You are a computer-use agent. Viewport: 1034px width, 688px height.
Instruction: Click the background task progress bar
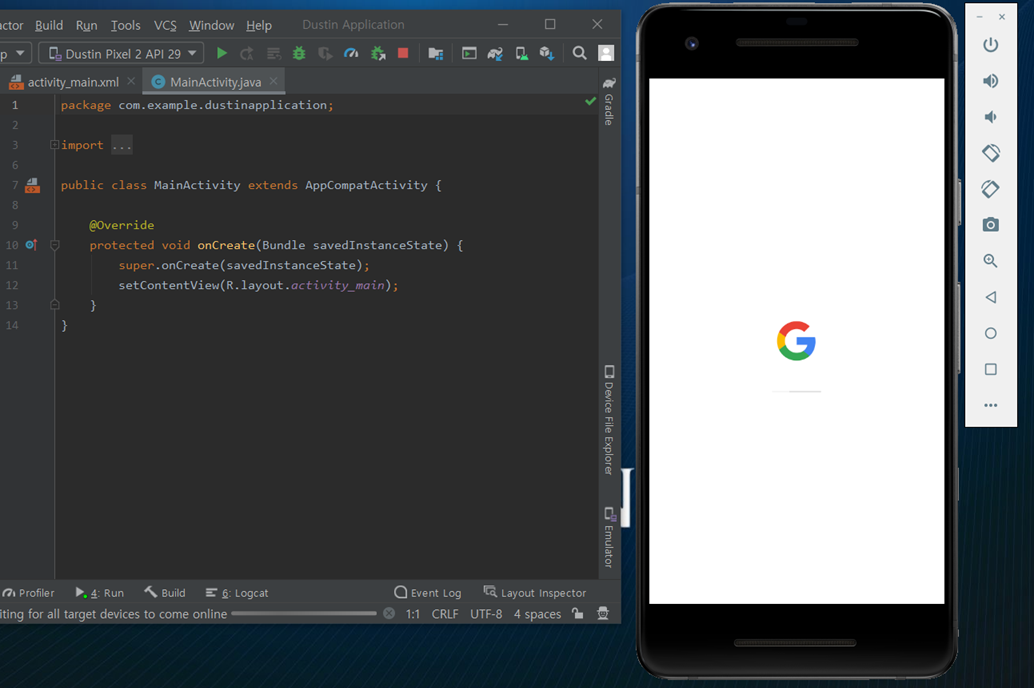click(x=304, y=613)
